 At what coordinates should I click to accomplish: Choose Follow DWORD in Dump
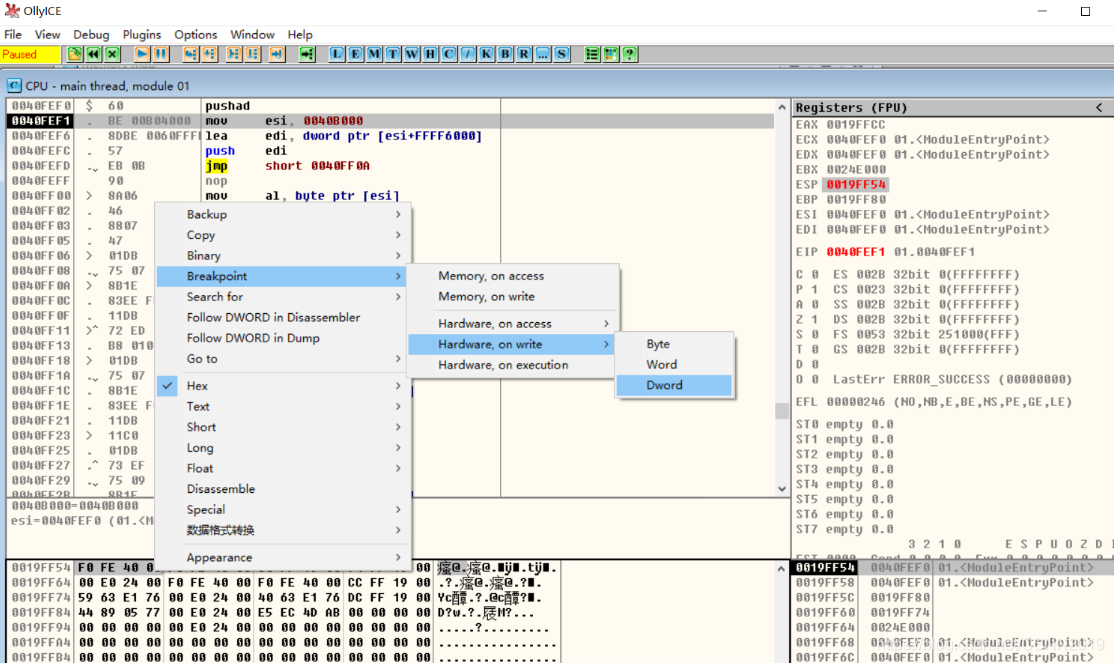point(283,338)
